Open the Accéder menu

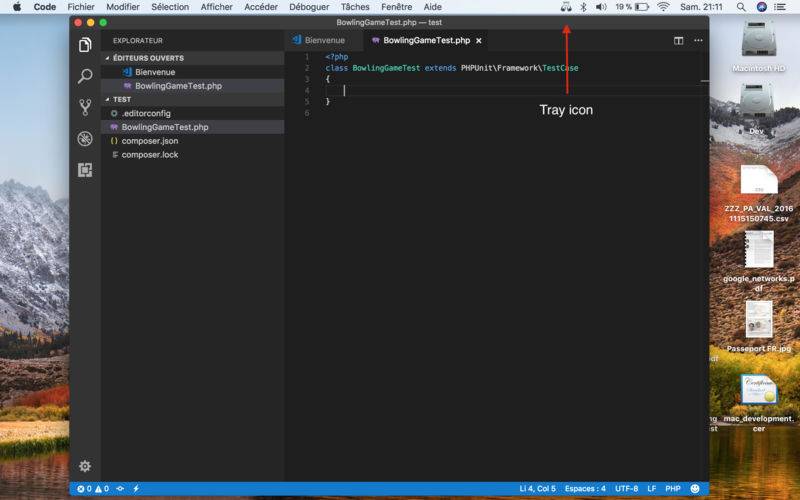click(x=261, y=7)
